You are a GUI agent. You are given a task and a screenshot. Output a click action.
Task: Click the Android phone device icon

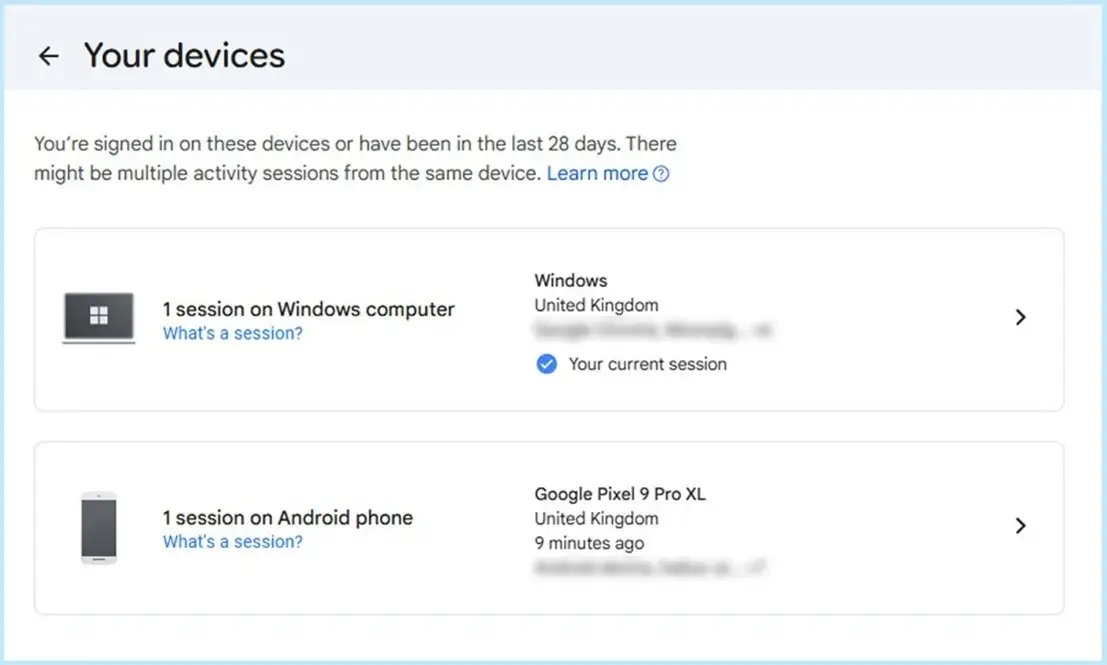[x=98, y=527]
